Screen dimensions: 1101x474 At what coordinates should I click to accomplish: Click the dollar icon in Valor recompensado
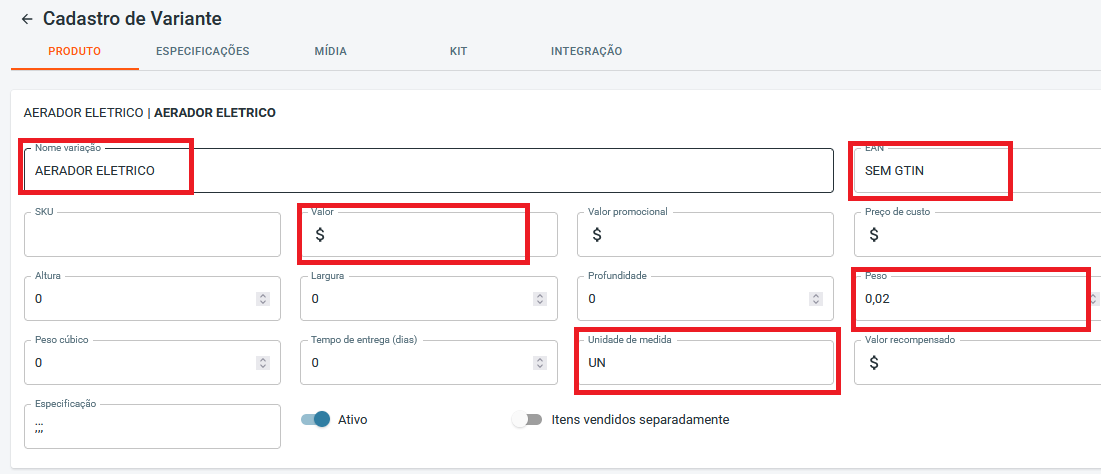pyautogui.click(x=874, y=363)
